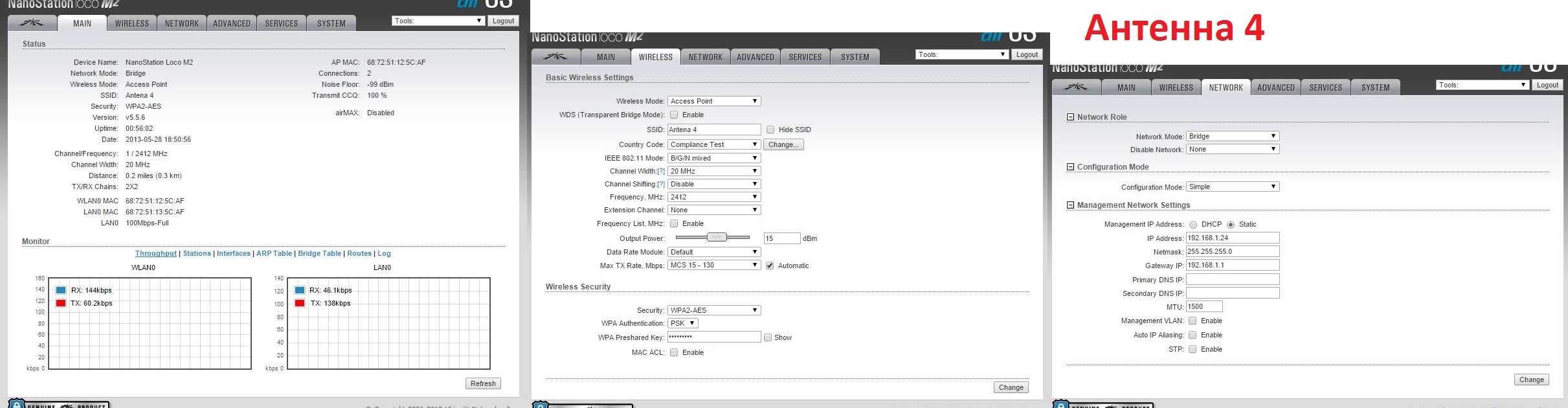The height and width of the screenshot is (408, 1568).
Task: Click the [?] help link for Channel Shifting
Action: click(x=661, y=184)
